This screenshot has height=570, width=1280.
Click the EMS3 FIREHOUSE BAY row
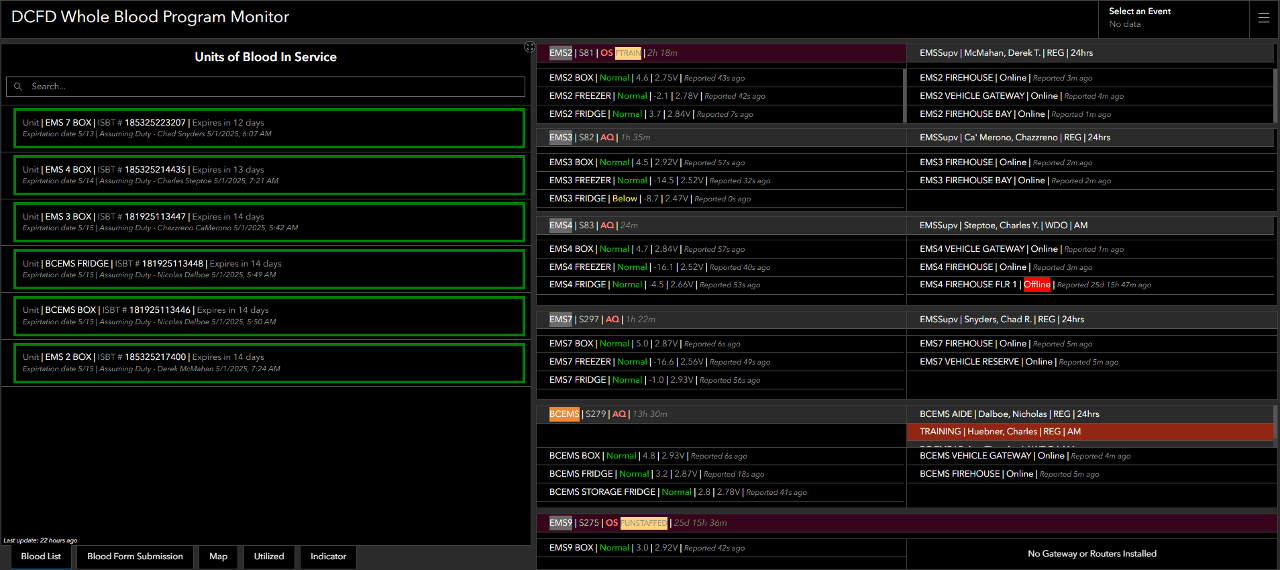[1092, 181]
